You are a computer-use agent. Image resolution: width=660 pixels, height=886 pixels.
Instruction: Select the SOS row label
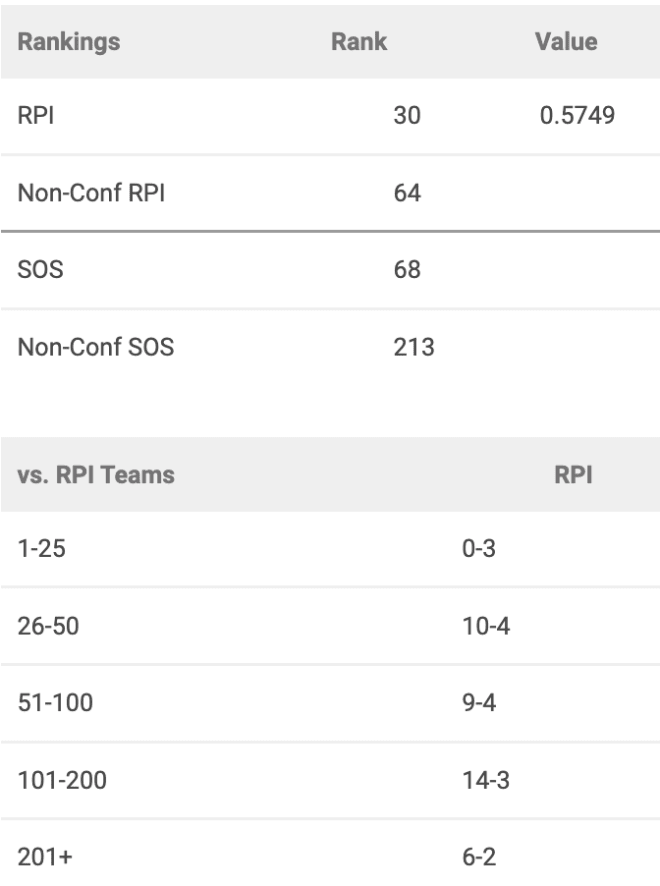pyautogui.click(x=40, y=270)
